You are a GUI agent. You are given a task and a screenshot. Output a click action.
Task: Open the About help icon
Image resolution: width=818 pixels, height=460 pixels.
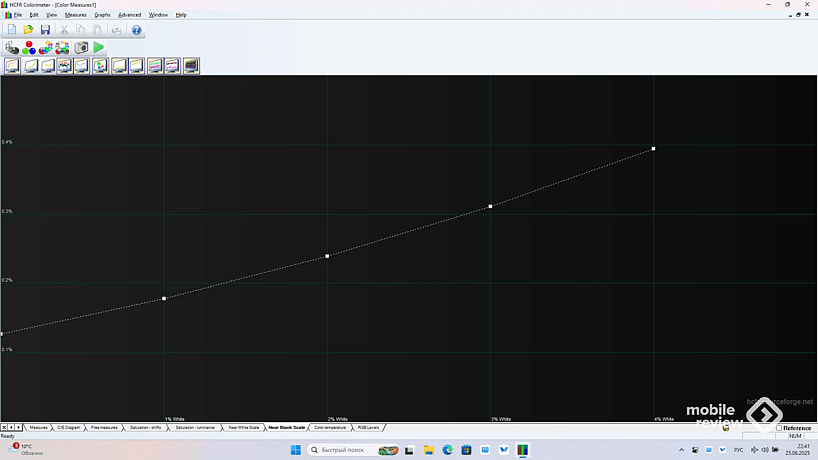[x=137, y=30]
